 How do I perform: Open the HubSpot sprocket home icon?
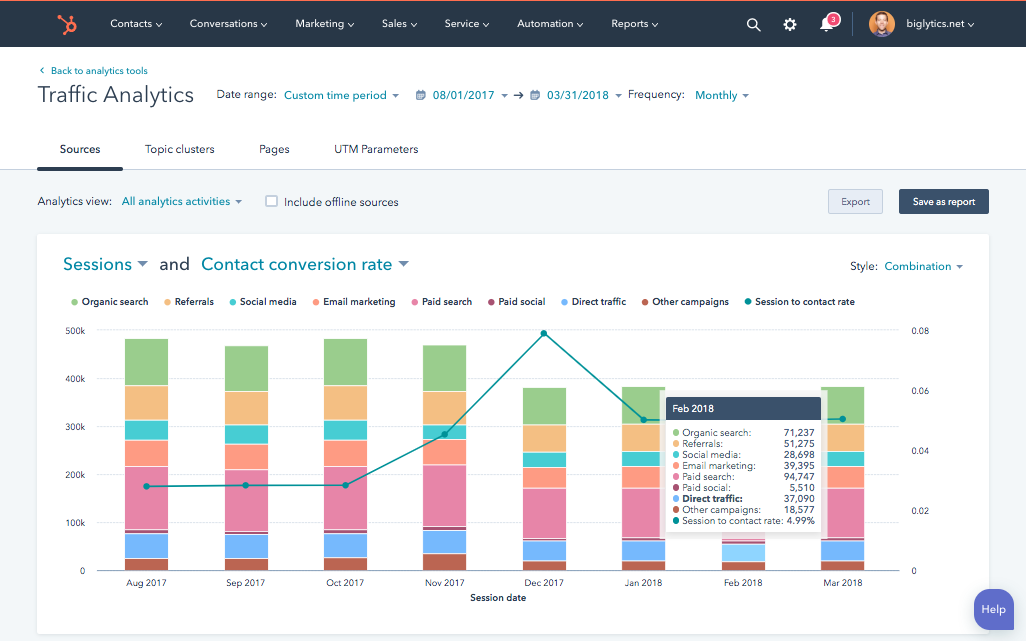[x=66, y=23]
